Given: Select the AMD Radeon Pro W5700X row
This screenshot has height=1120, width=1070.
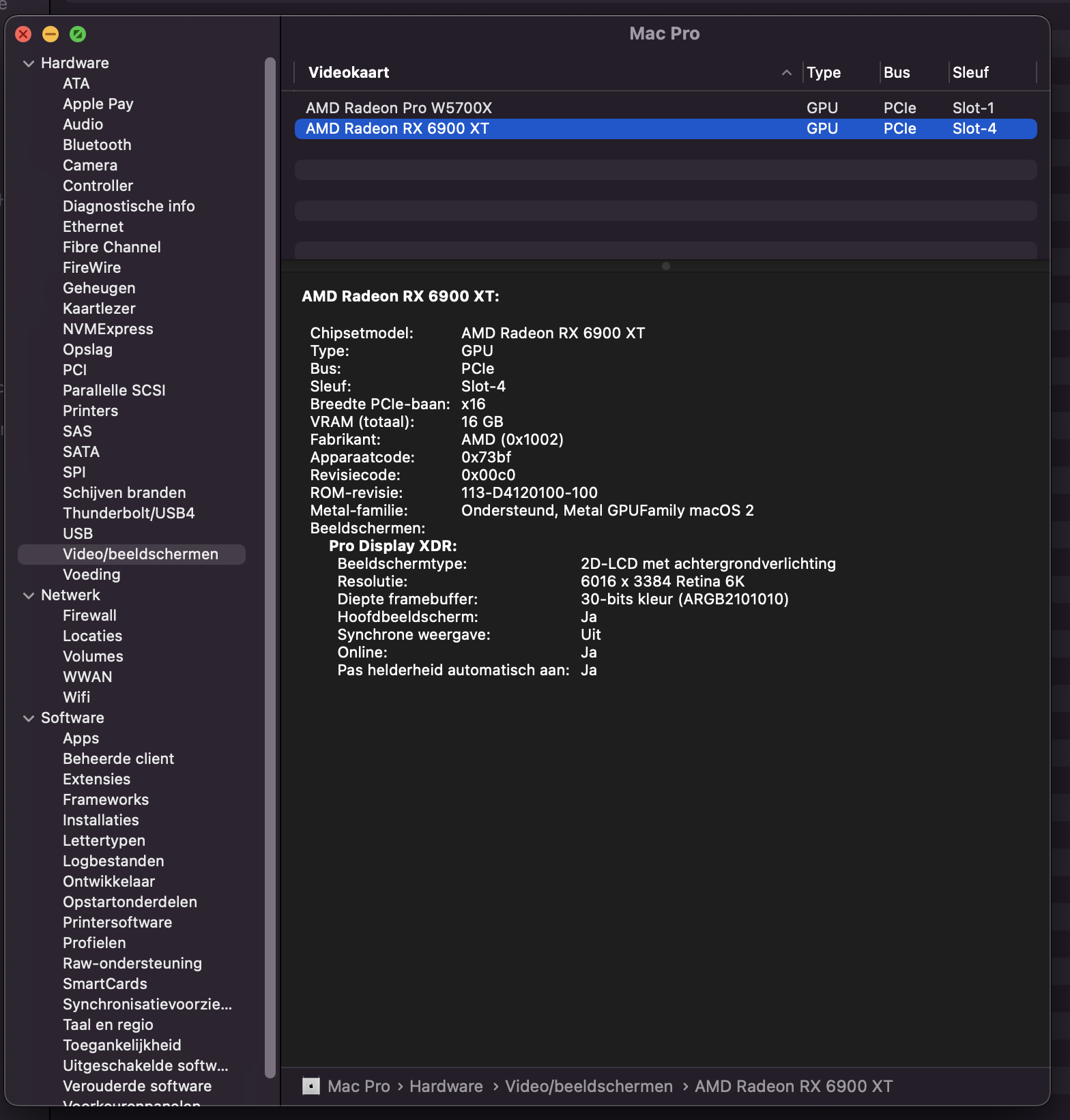Looking at the screenshot, I should tap(666, 108).
